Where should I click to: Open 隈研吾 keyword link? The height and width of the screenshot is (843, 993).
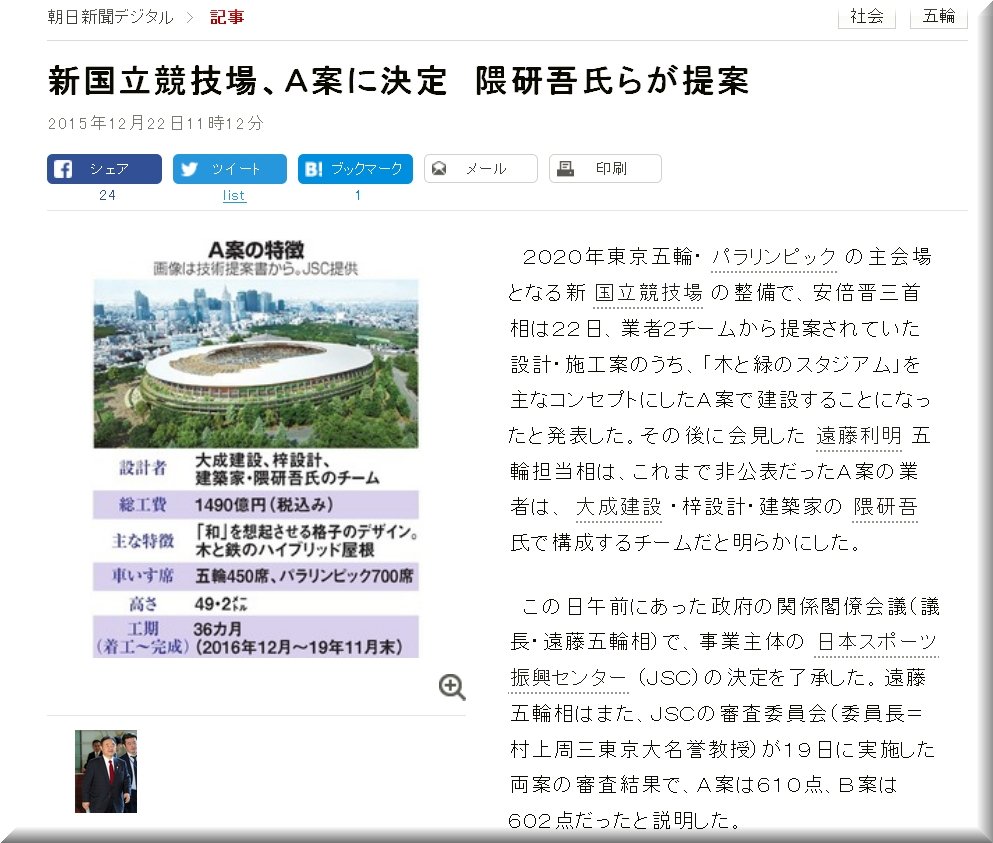tap(885, 507)
